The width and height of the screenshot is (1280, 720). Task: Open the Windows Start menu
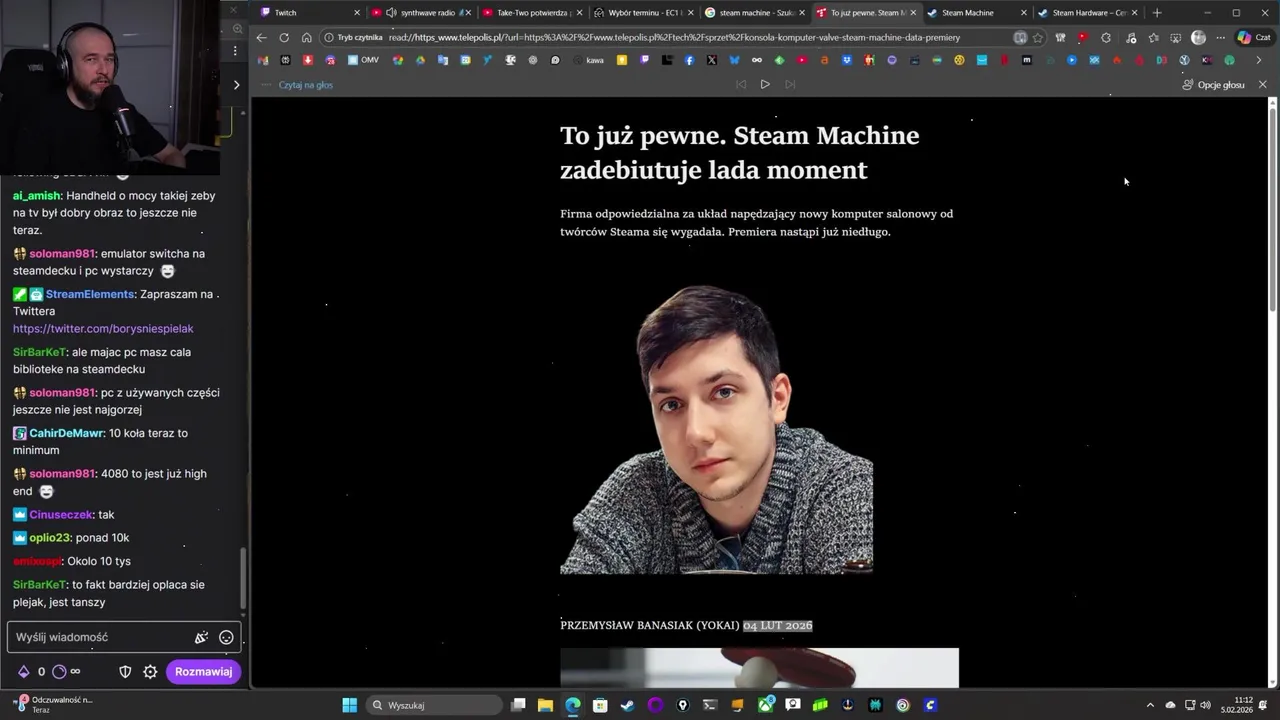(x=349, y=705)
